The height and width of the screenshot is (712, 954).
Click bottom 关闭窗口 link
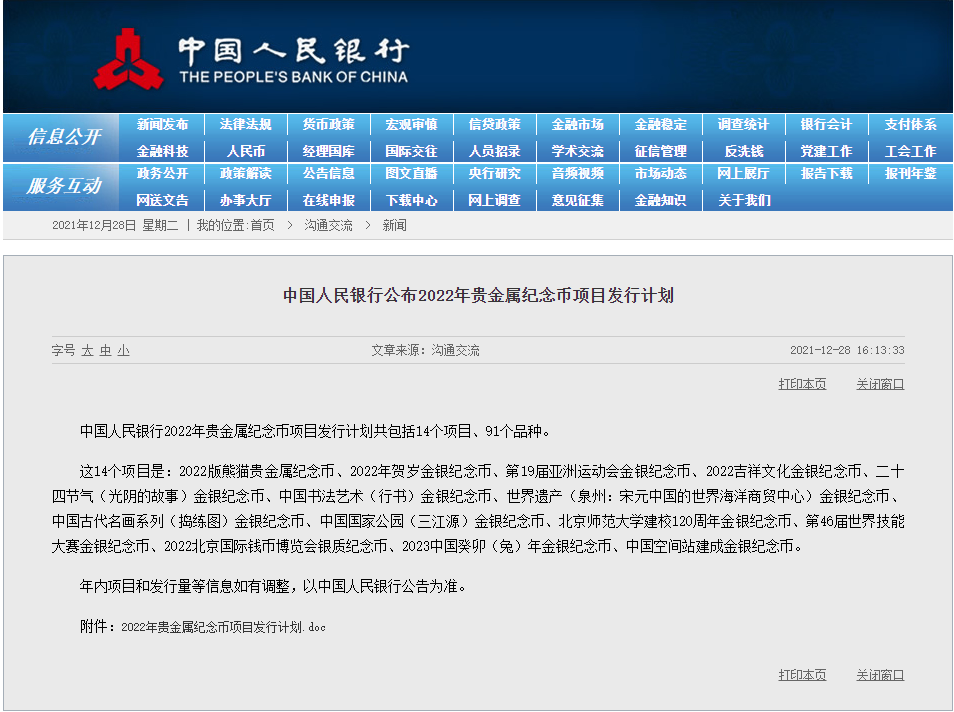pos(880,675)
